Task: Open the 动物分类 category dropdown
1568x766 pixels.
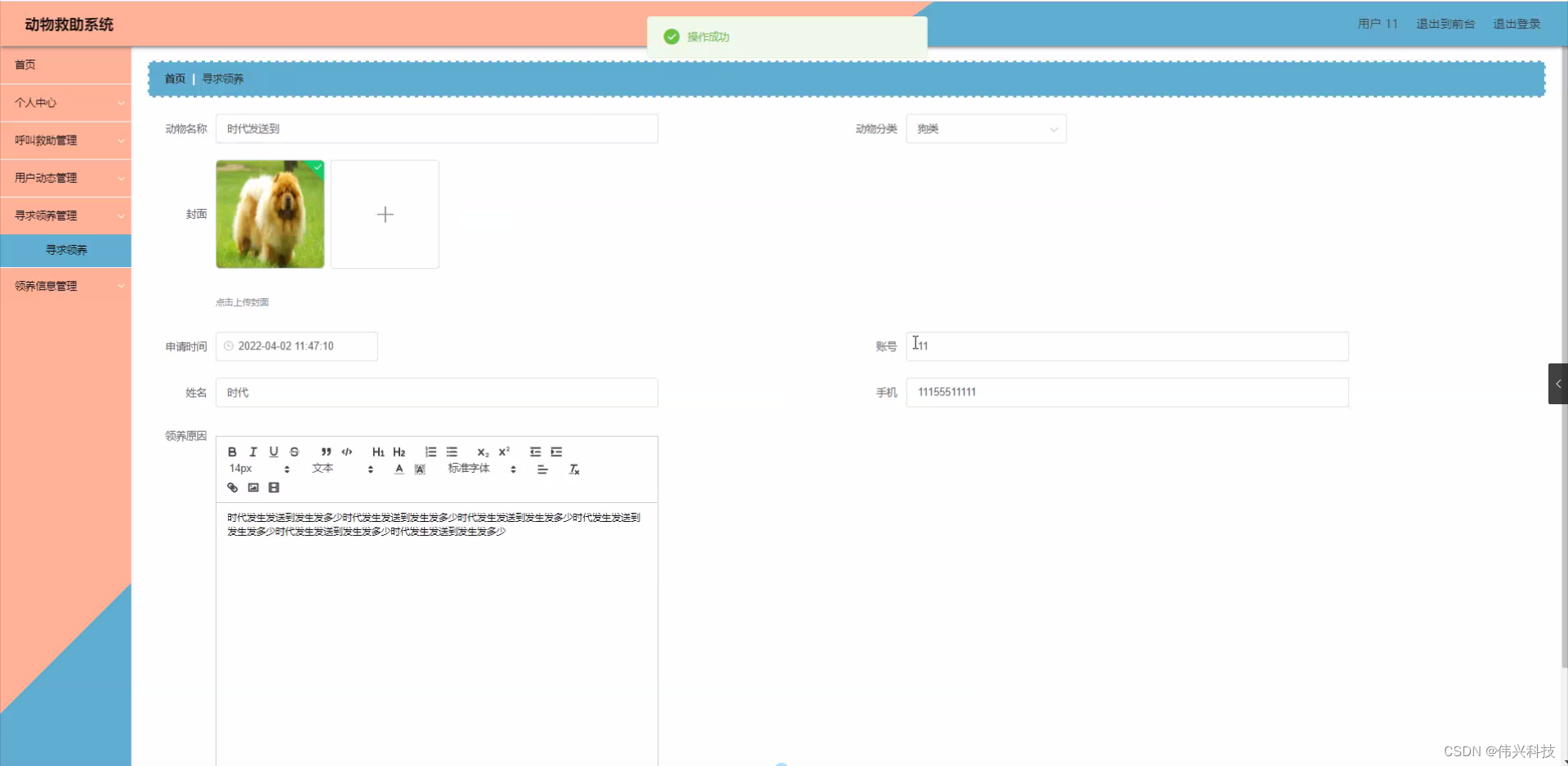Action: pyautogui.click(x=986, y=128)
